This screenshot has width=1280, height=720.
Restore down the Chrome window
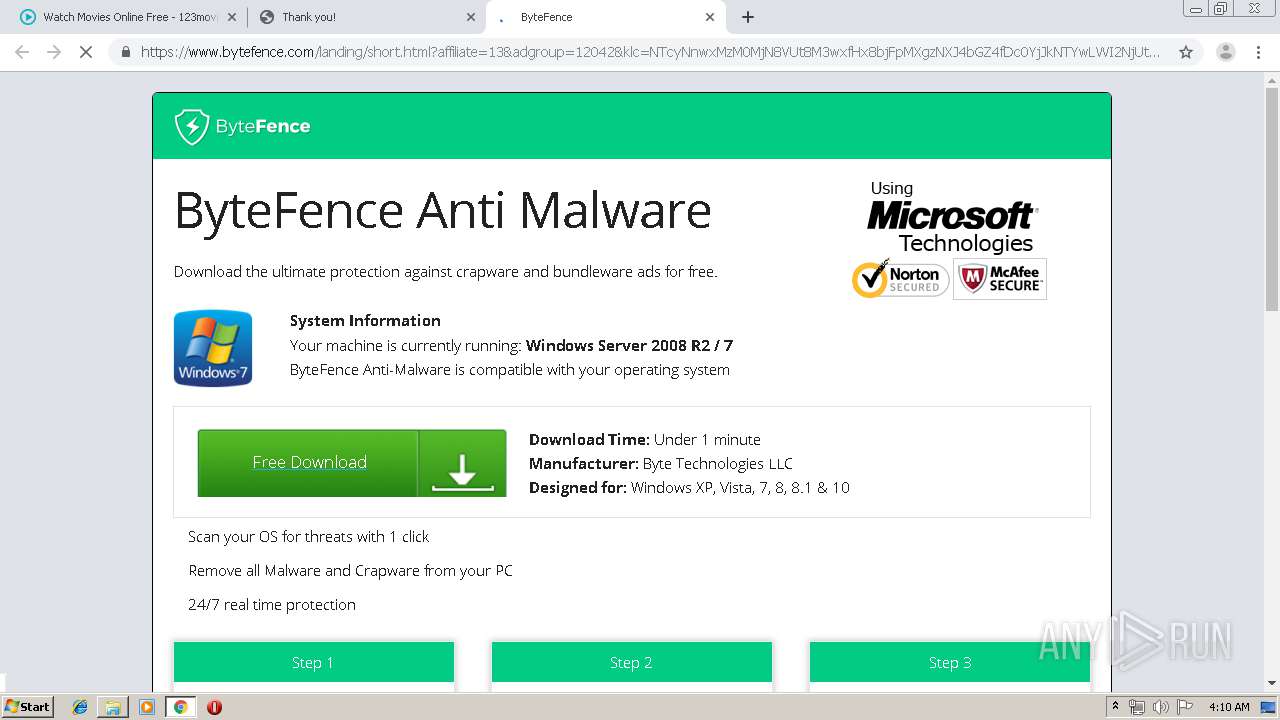(1221, 9)
